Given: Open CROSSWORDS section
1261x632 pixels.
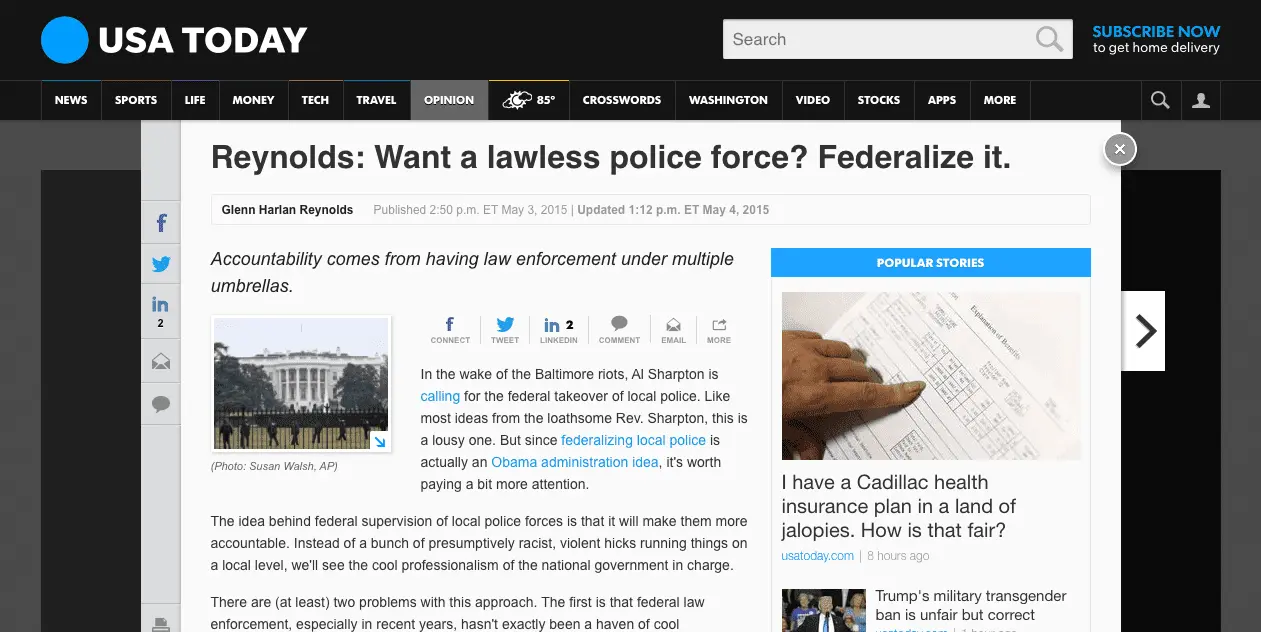Looking at the screenshot, I should (622, 100).
